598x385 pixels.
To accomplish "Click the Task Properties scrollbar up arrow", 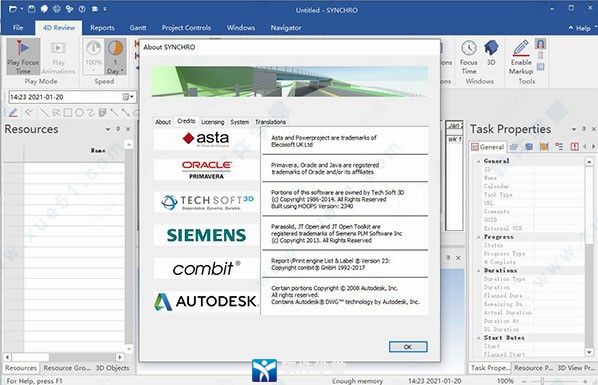I will [x=589, y=162].
